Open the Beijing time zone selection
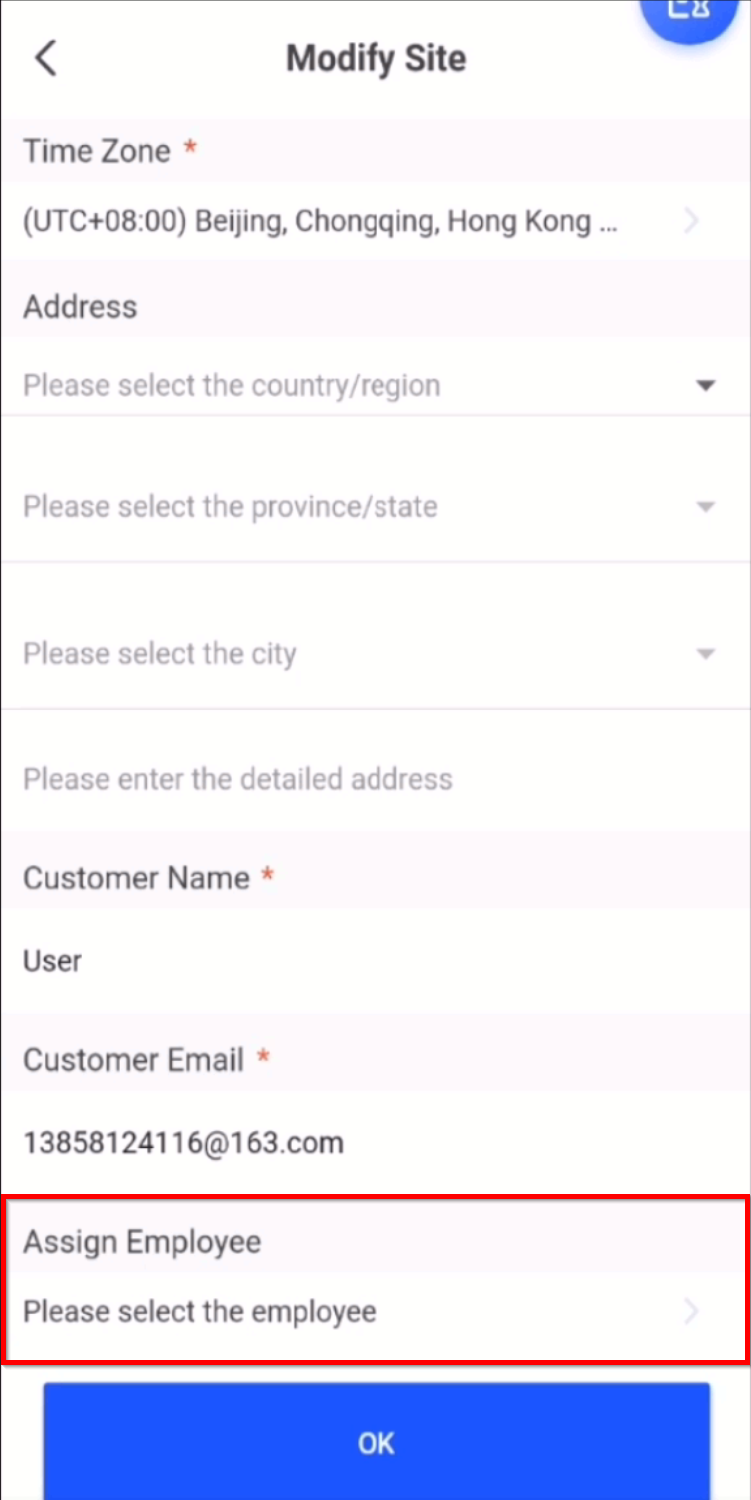751x1500 pixels. (x=320, y=221)
